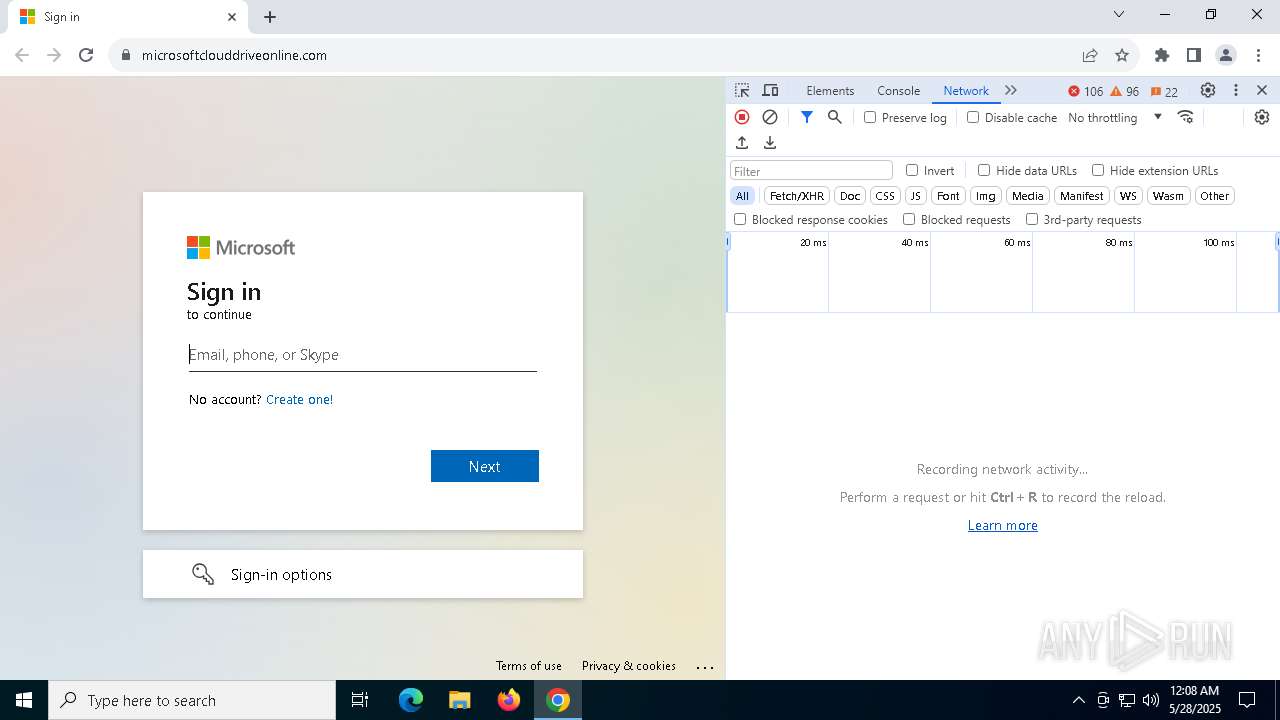1280x720 pixels.
Task: Enable the Disable cache checkbox
Action: click(973, 117)
